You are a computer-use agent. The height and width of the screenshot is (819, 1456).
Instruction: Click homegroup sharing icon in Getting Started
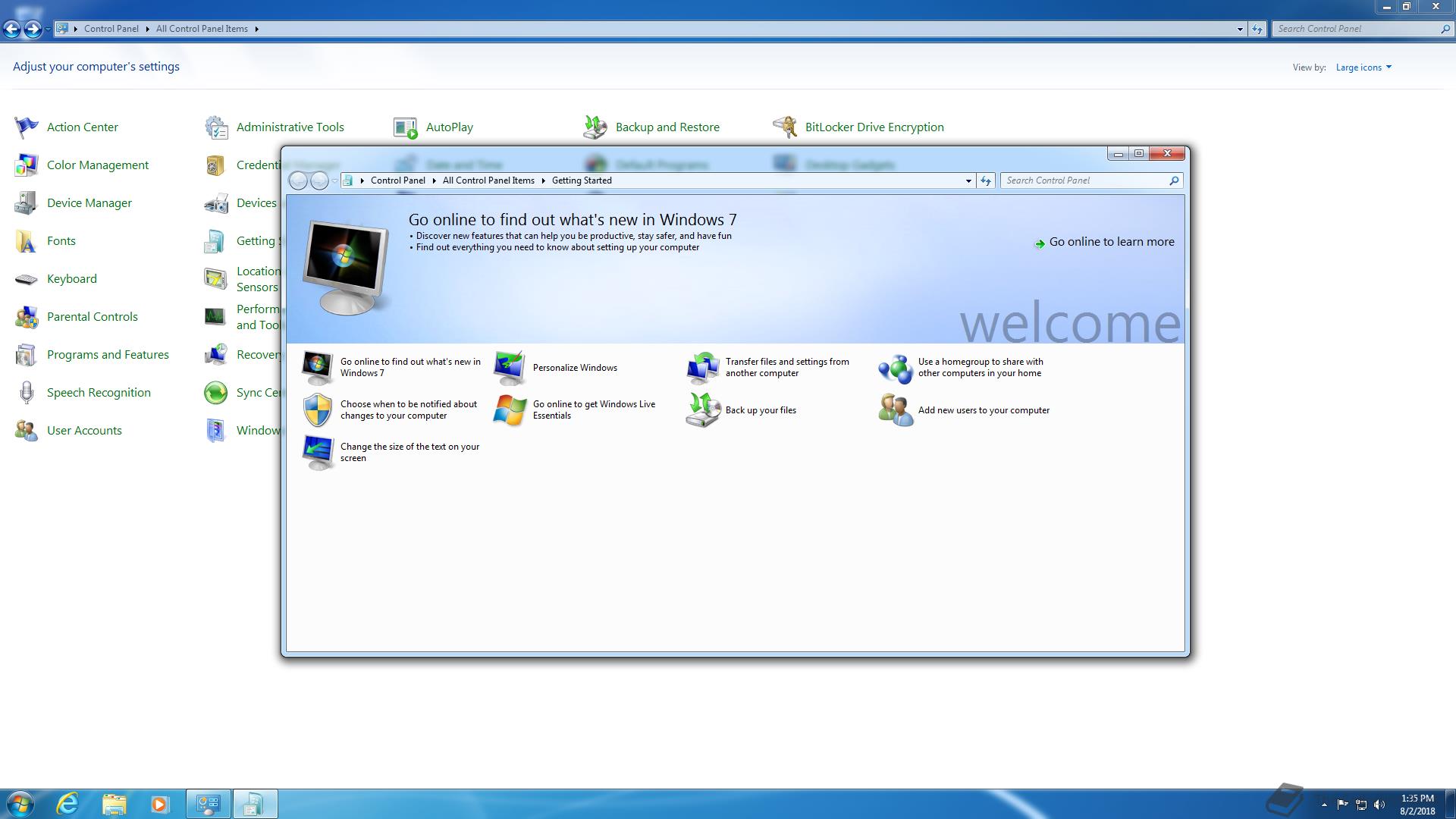pyautogui.click(x=895, y=368)
